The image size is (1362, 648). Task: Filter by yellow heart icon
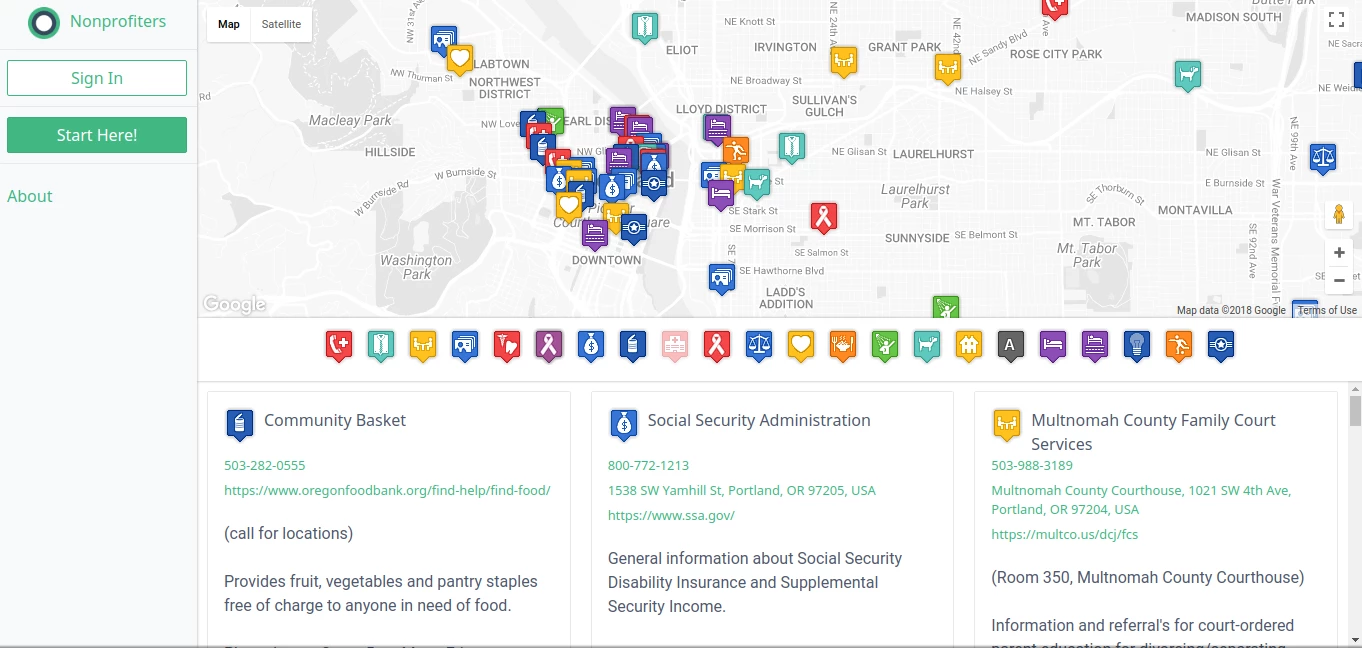(801, 346)
